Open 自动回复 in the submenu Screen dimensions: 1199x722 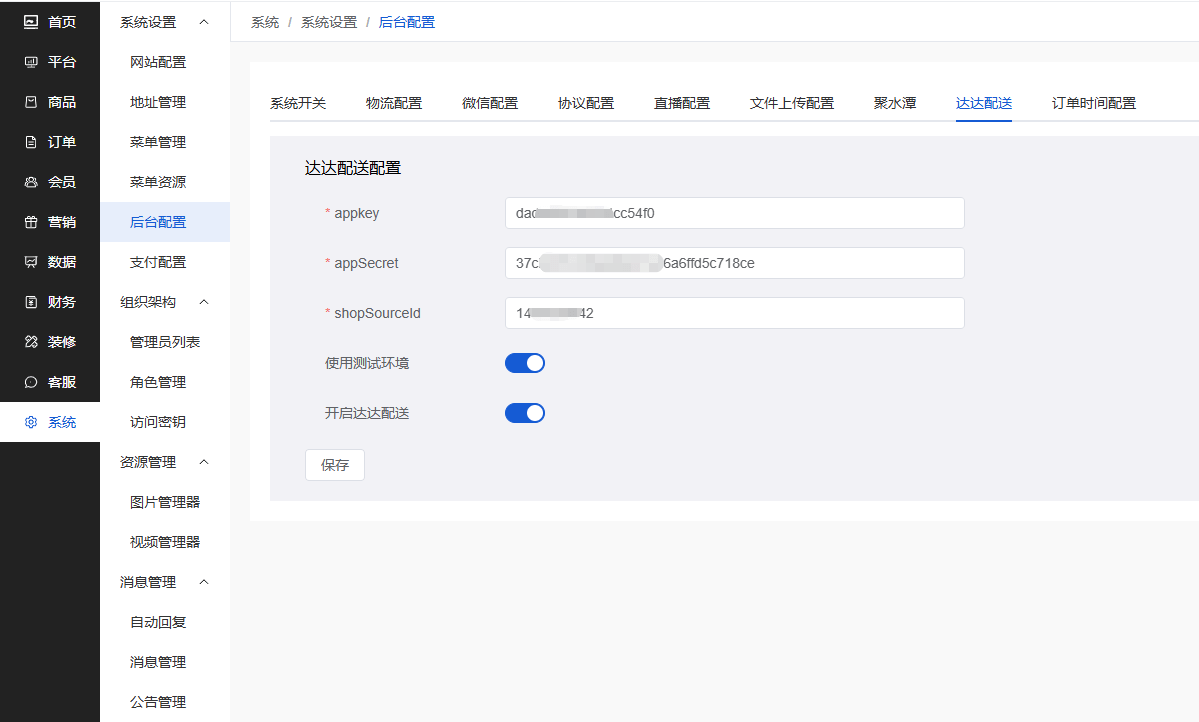click(165, 623)
